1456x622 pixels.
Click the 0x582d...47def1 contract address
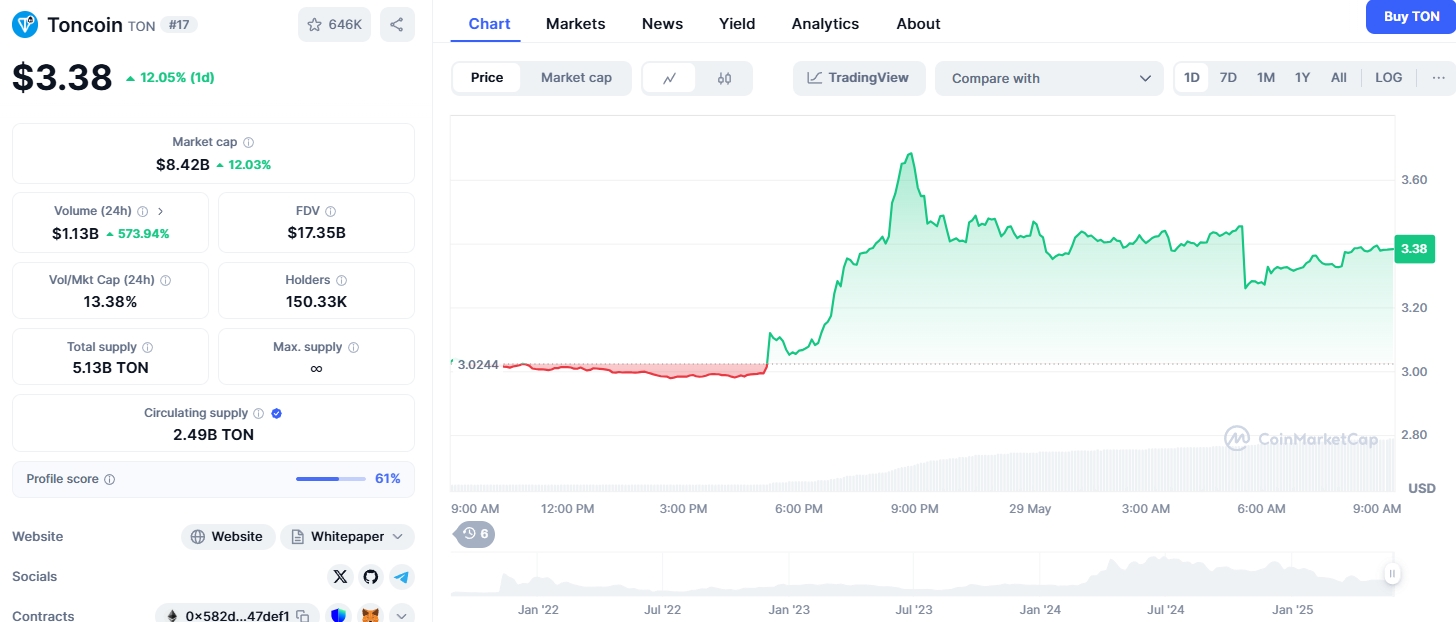[237, 616]
